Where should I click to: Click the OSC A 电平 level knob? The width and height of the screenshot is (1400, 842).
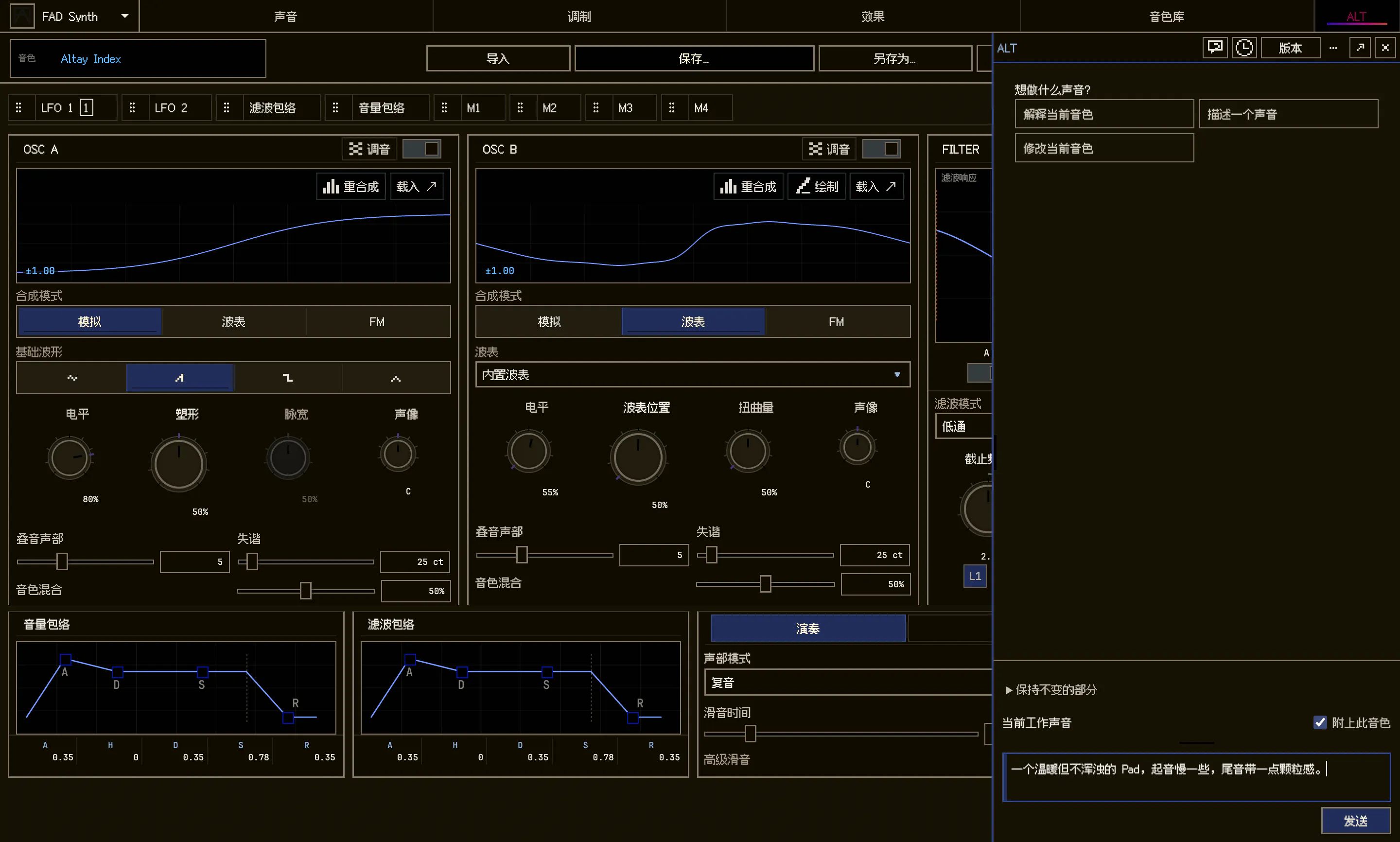[69, 457]
